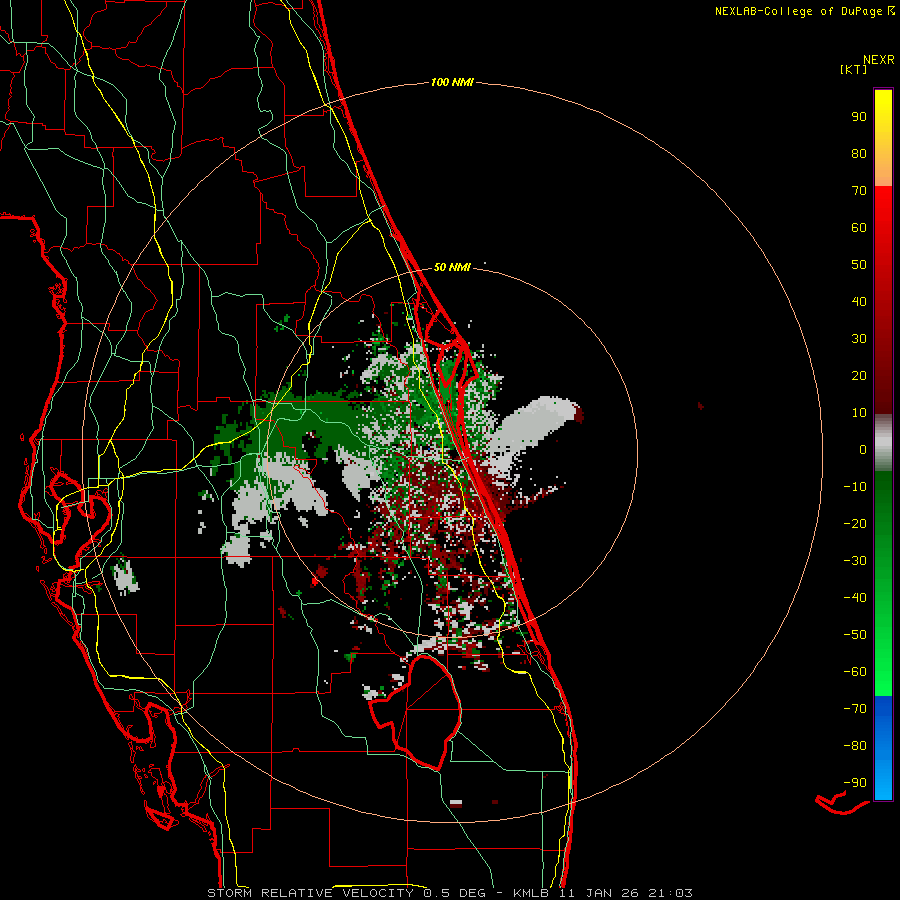
Task: Click the -90 scale value
Action: point(855,783)
